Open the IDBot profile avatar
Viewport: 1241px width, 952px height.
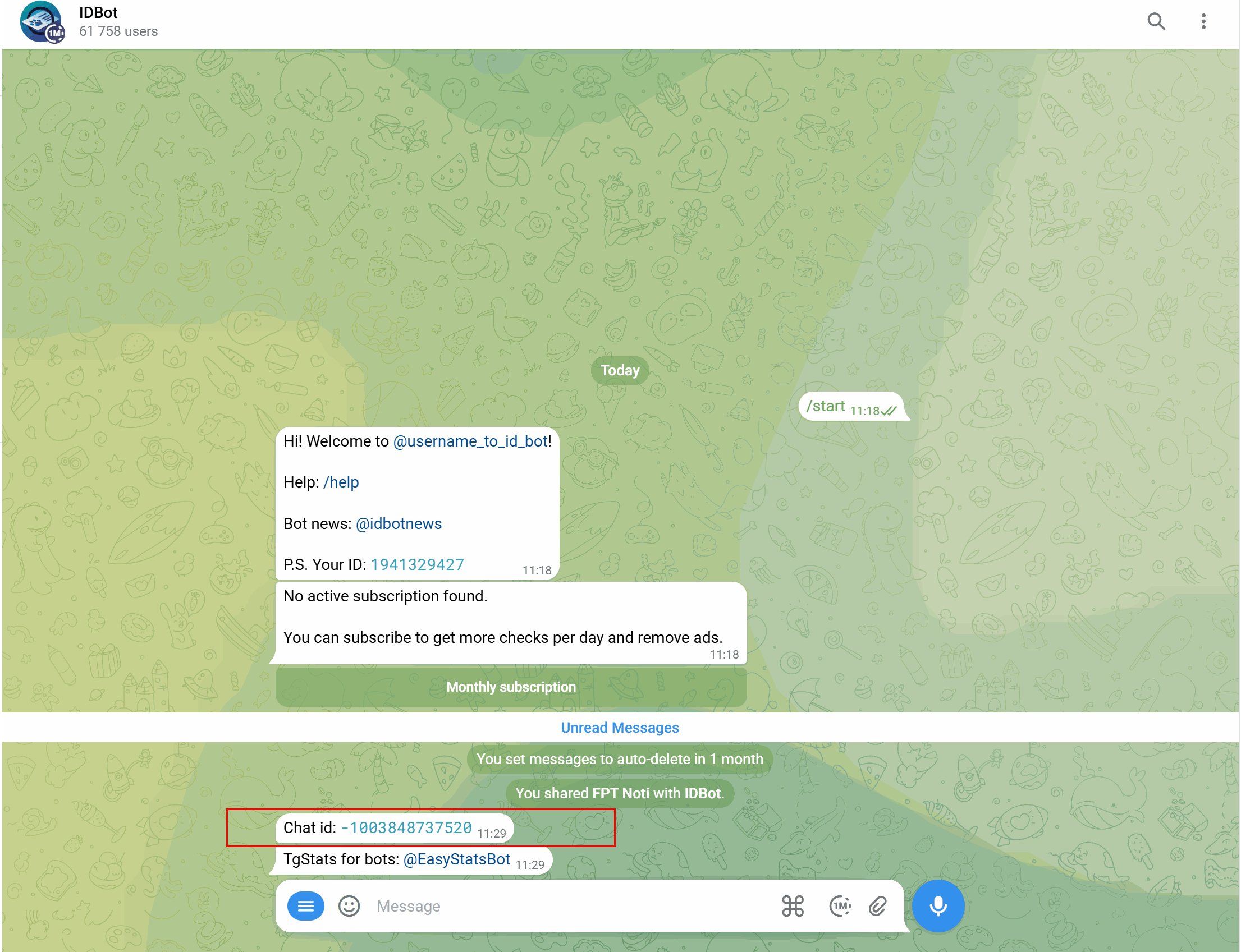pos(42,21)
